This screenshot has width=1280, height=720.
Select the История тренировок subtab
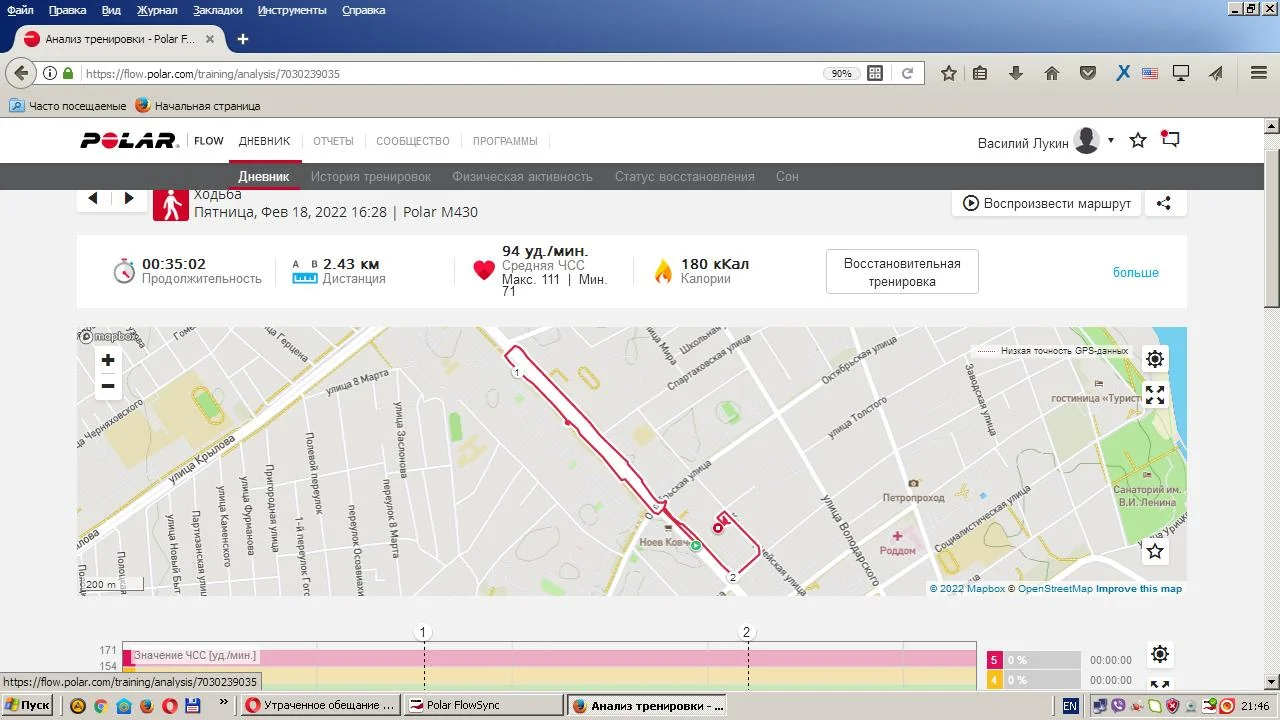coord(371,176)
